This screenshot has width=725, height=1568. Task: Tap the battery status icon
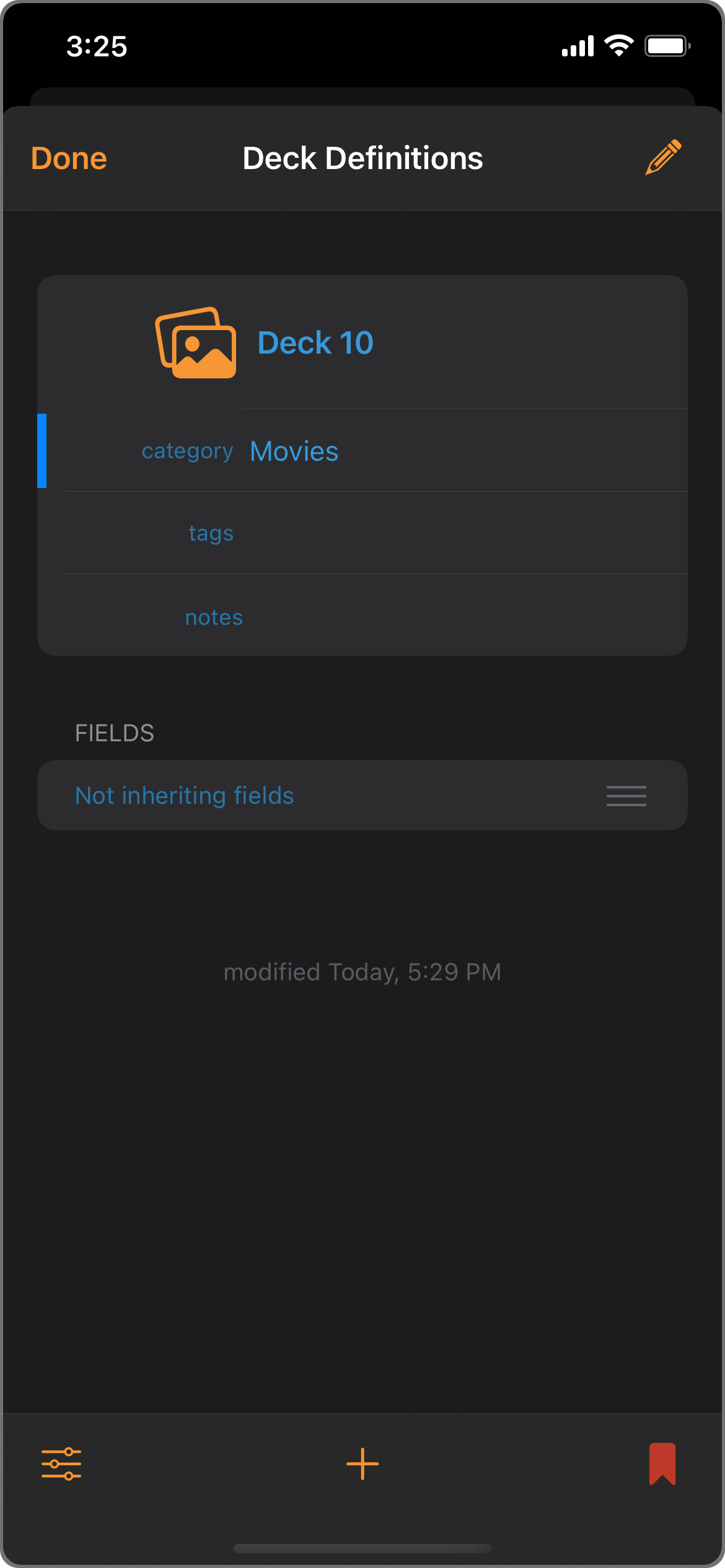(x=667, y=46)
